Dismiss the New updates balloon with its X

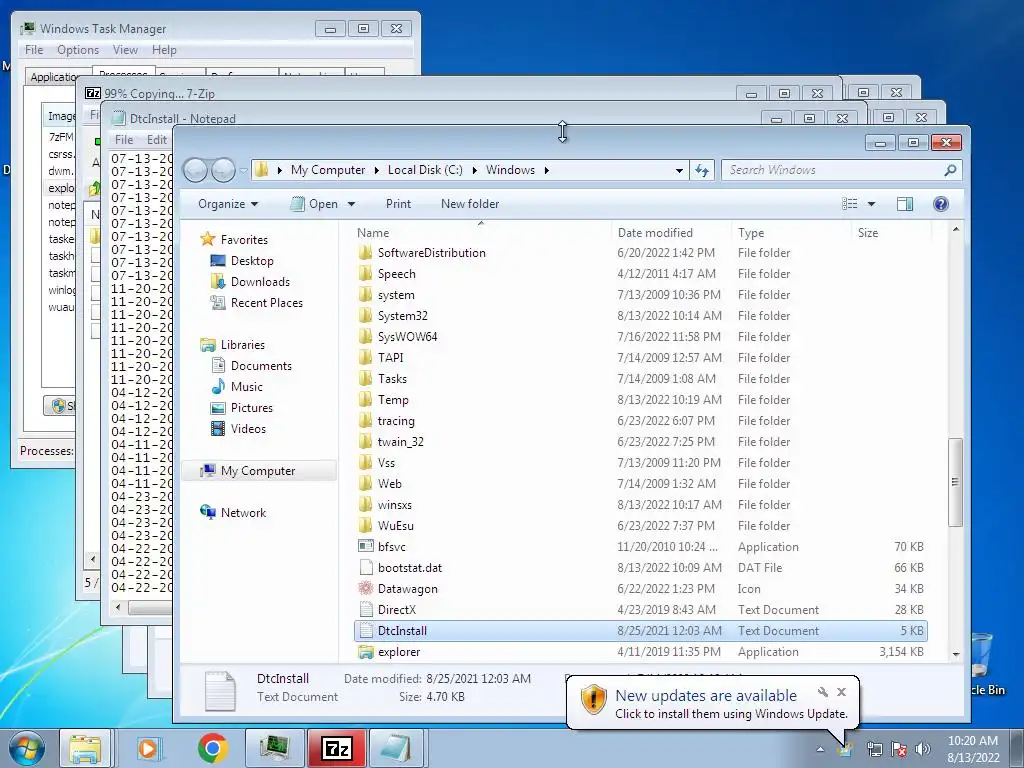pyautogui.click(x=841, y=692)
